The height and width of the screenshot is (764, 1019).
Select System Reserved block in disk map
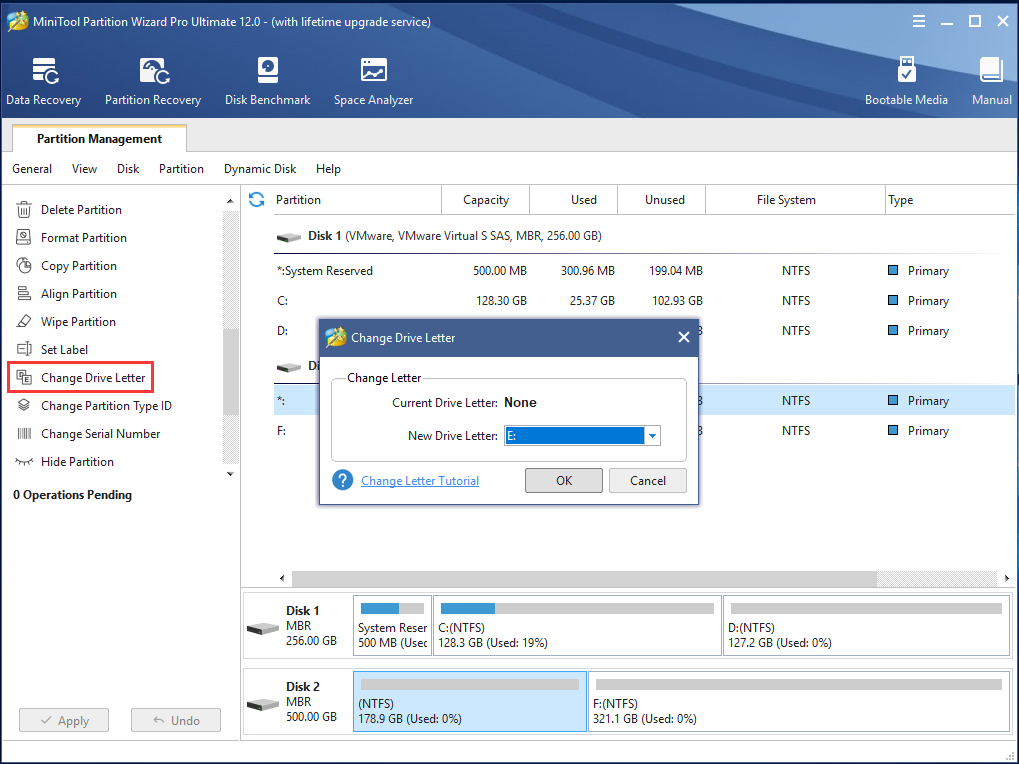(393, 626)
